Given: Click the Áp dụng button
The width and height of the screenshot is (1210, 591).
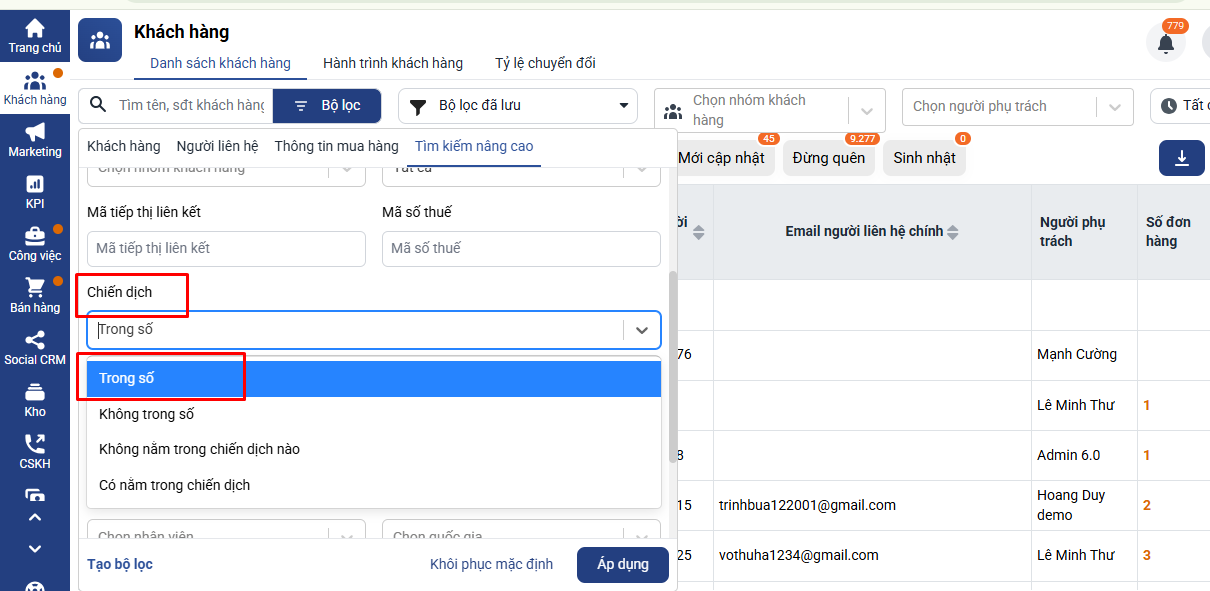Looking at the screenshot, I should click(623, 564).
